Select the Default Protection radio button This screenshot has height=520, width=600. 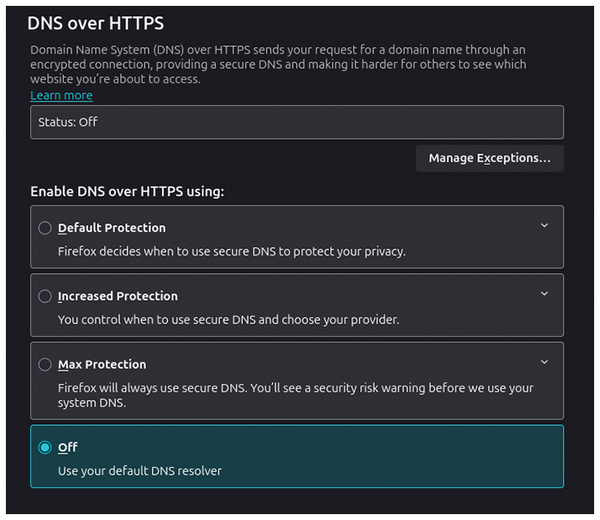point(45,228)
